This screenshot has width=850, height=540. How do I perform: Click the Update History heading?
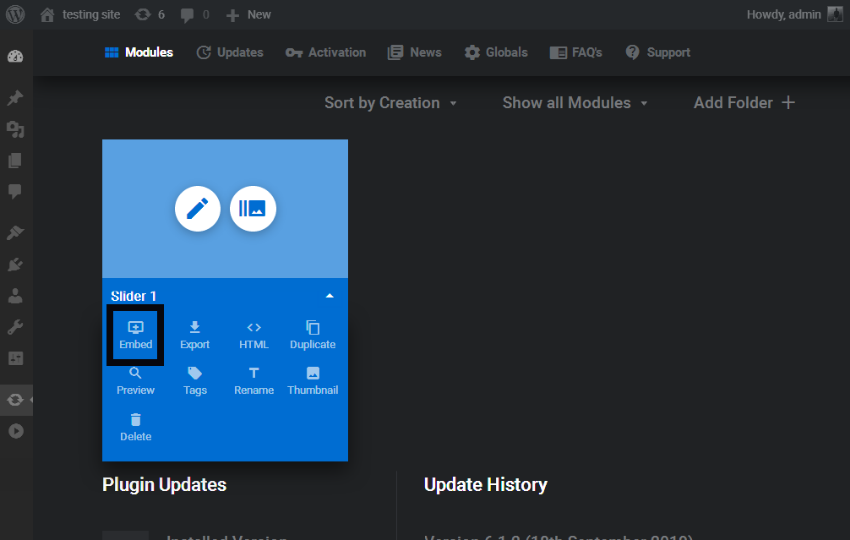tap(486, 485)
